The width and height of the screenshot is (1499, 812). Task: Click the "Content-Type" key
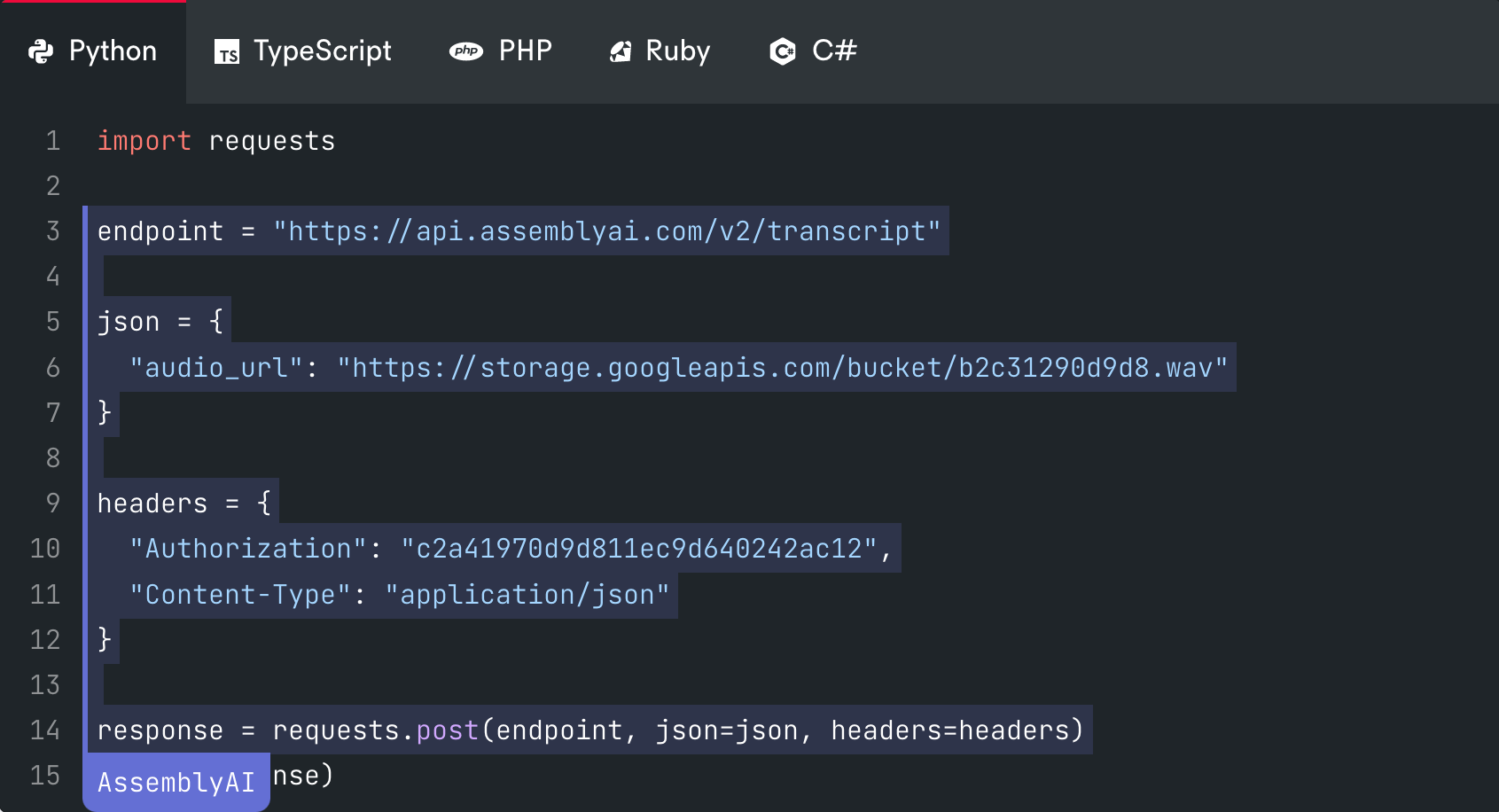[240, 595]
